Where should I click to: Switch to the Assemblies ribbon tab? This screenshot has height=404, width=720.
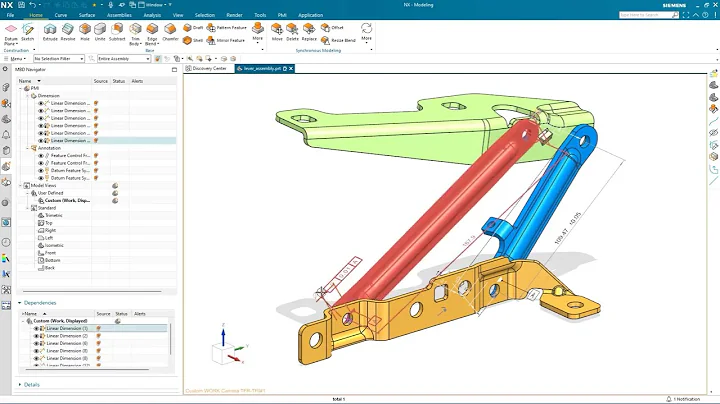pos(119,15)
